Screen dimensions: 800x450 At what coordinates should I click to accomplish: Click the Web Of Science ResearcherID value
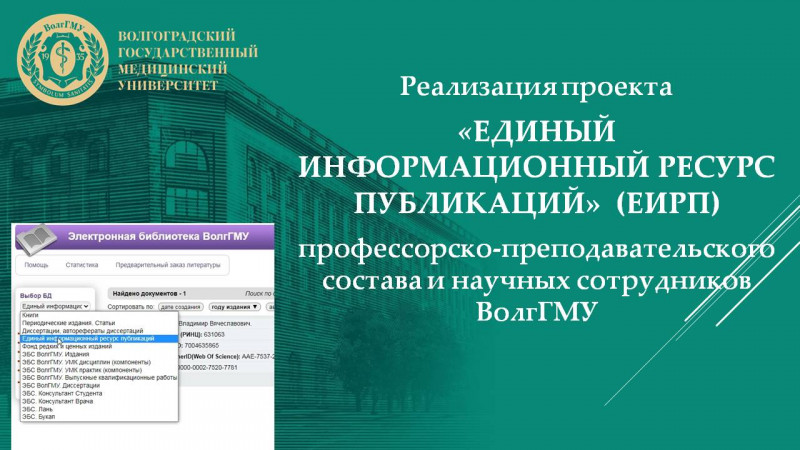[258, 357]
